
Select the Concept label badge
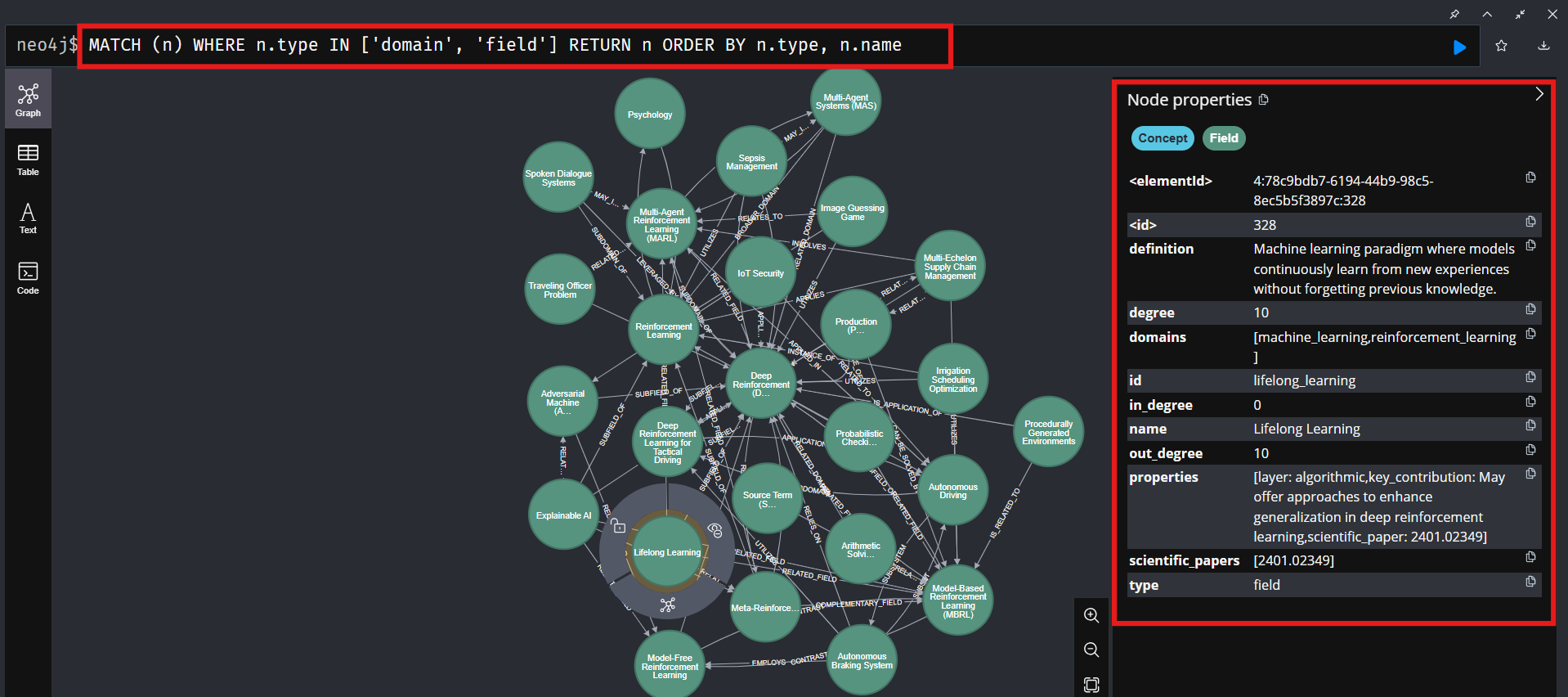click(1163, 138)
